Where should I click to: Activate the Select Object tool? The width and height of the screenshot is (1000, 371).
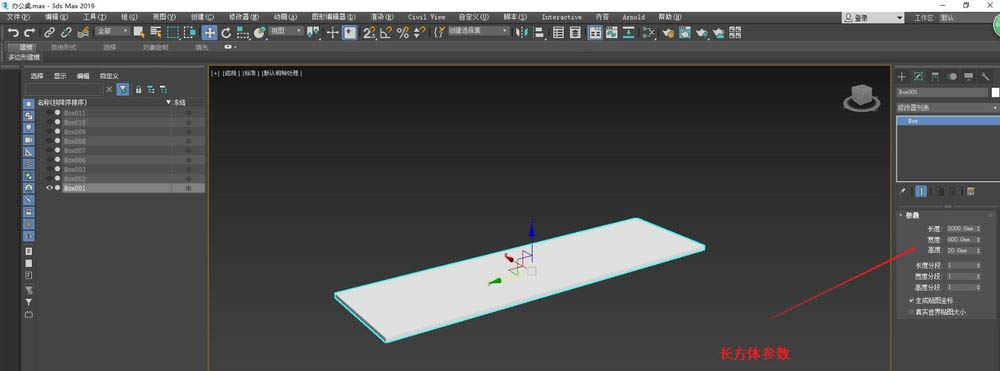[x=138, y=33]
